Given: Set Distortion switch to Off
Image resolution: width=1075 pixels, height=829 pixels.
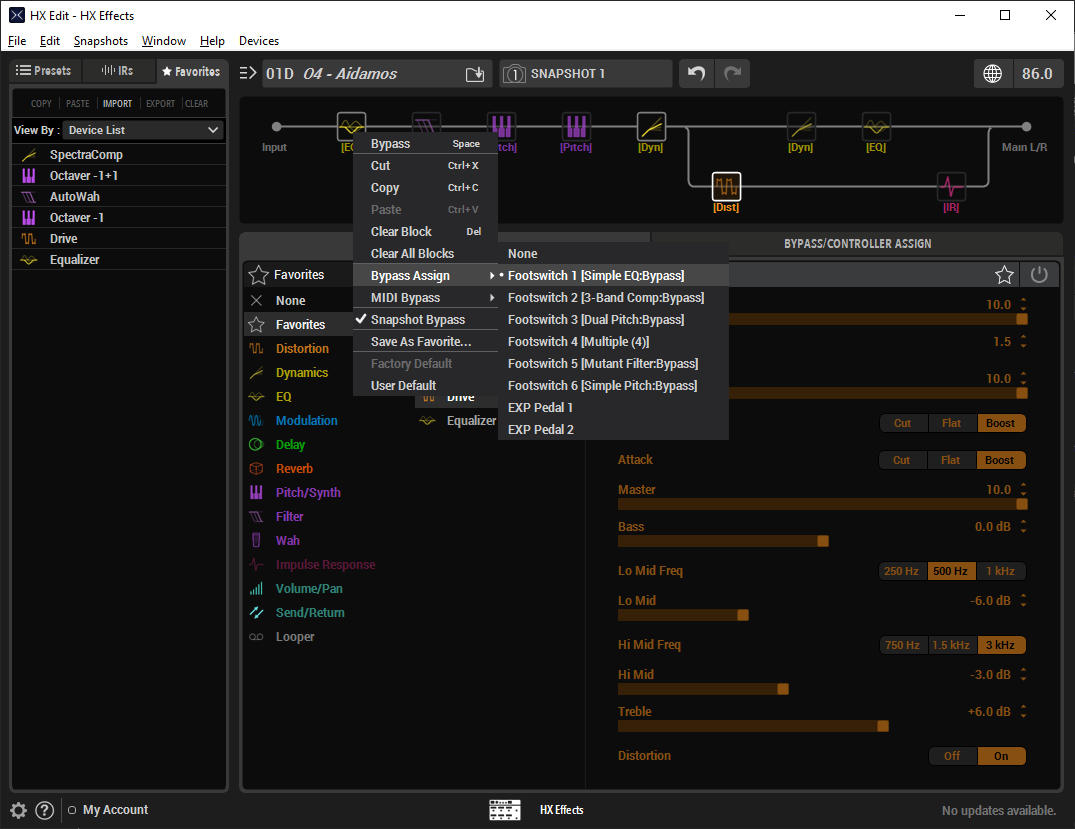Looking at the screenshot, I should coord(952,756).
